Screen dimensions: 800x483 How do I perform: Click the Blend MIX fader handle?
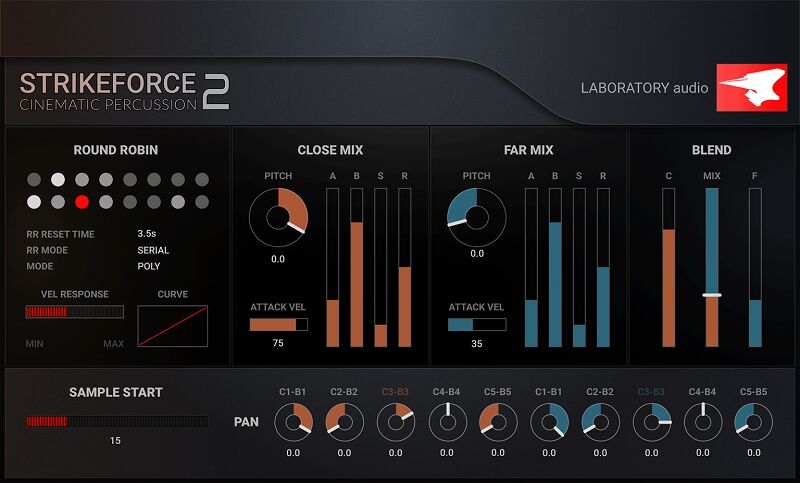712,295
